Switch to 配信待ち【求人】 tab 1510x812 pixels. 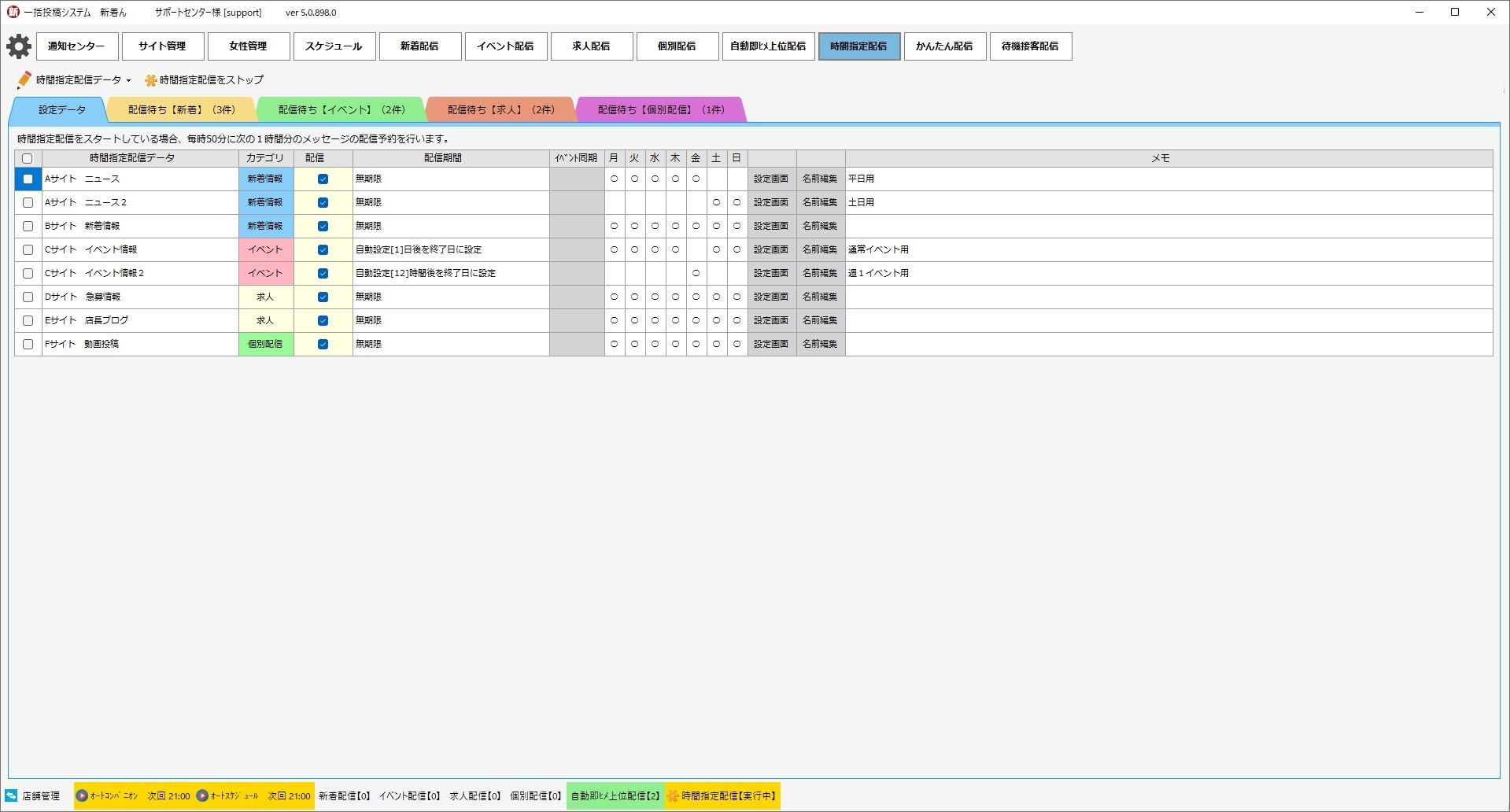500,110
